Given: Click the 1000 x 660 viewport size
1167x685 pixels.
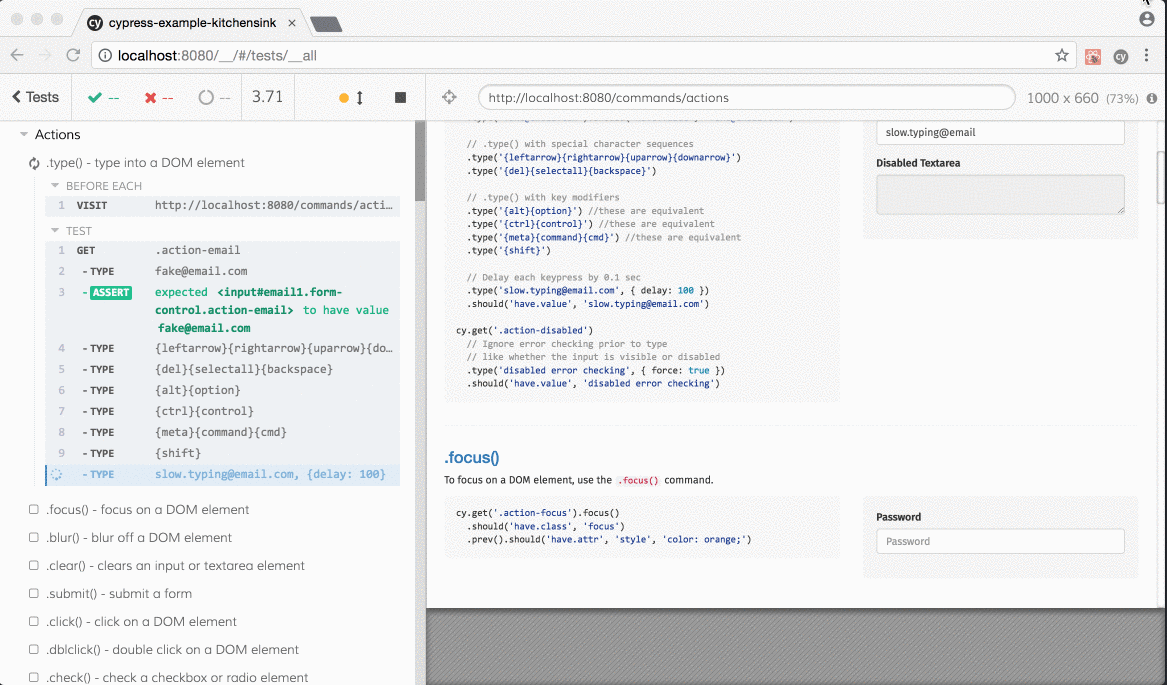Looking at the screenshot, I should click(x=1062, y=98).
